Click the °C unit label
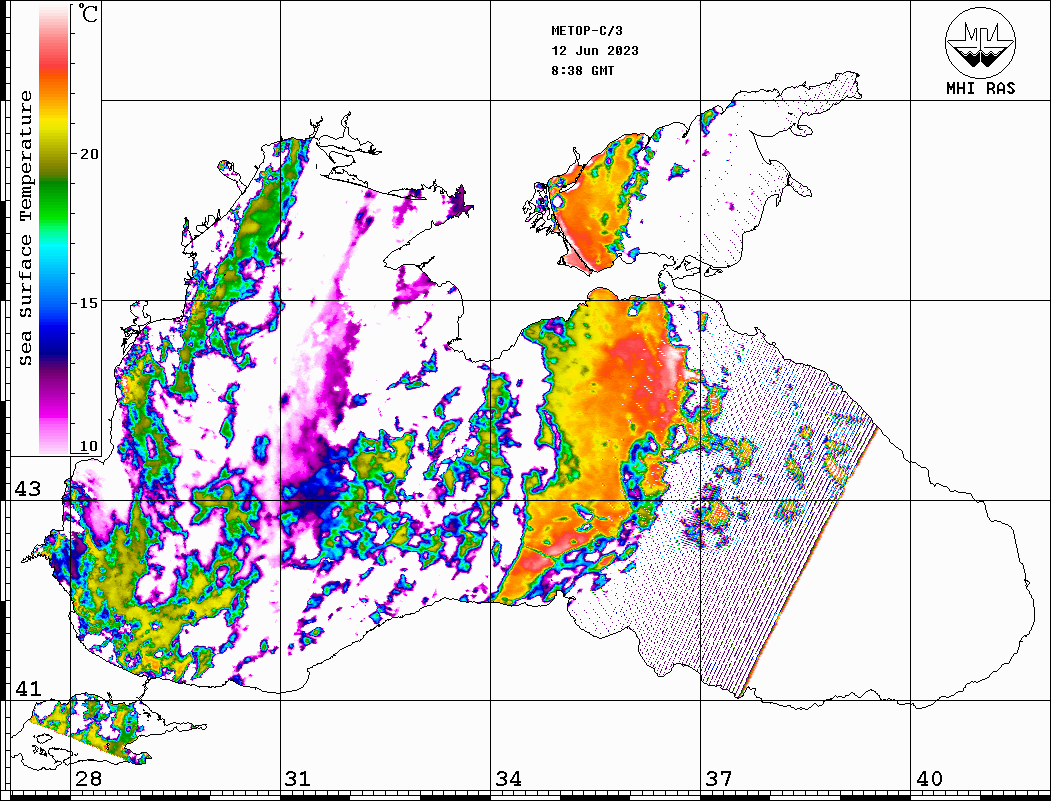The width and height of the screenshot is (1051, 801). [89, 15]
